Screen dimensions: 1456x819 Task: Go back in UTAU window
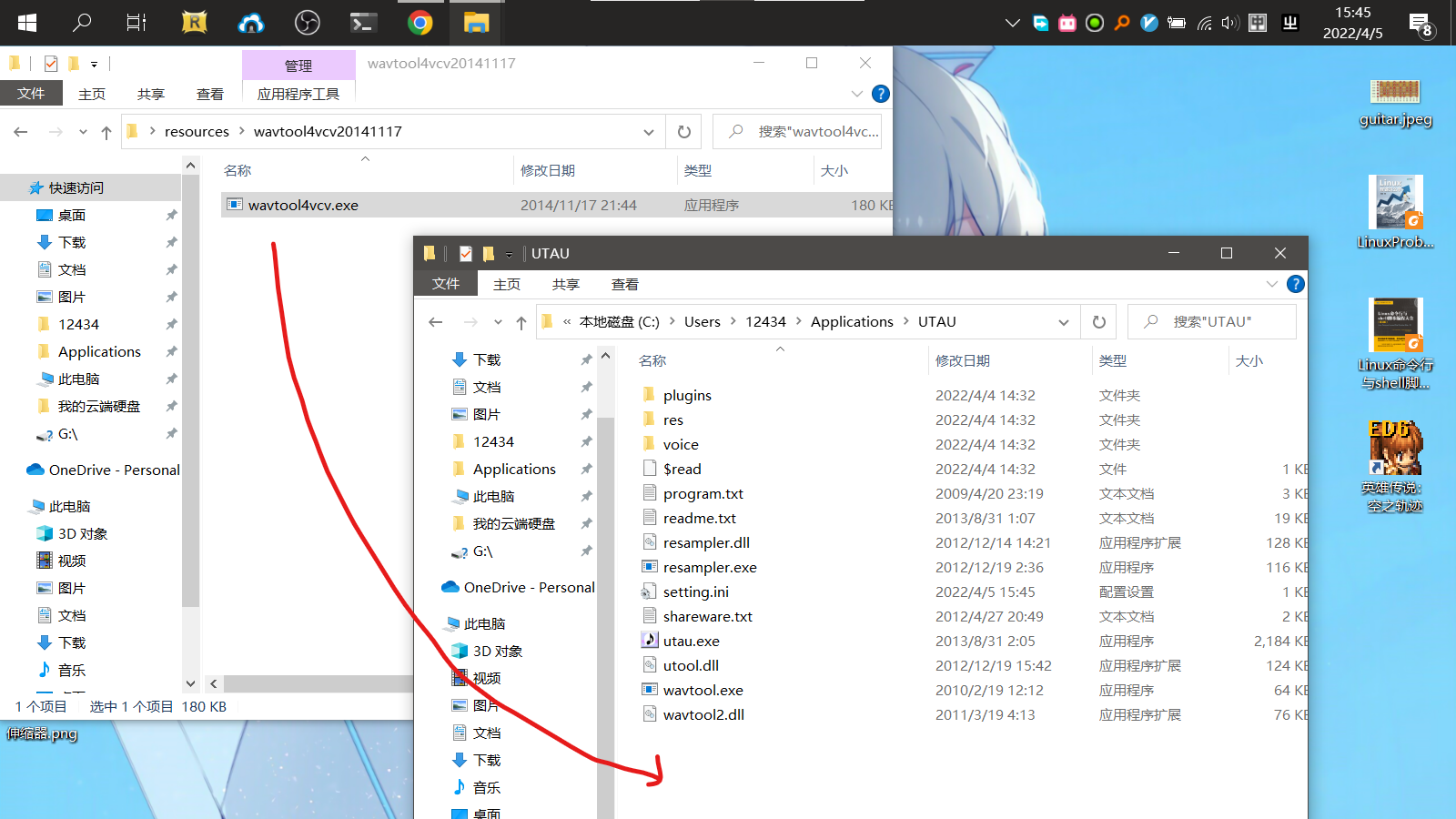click(435, 322)
